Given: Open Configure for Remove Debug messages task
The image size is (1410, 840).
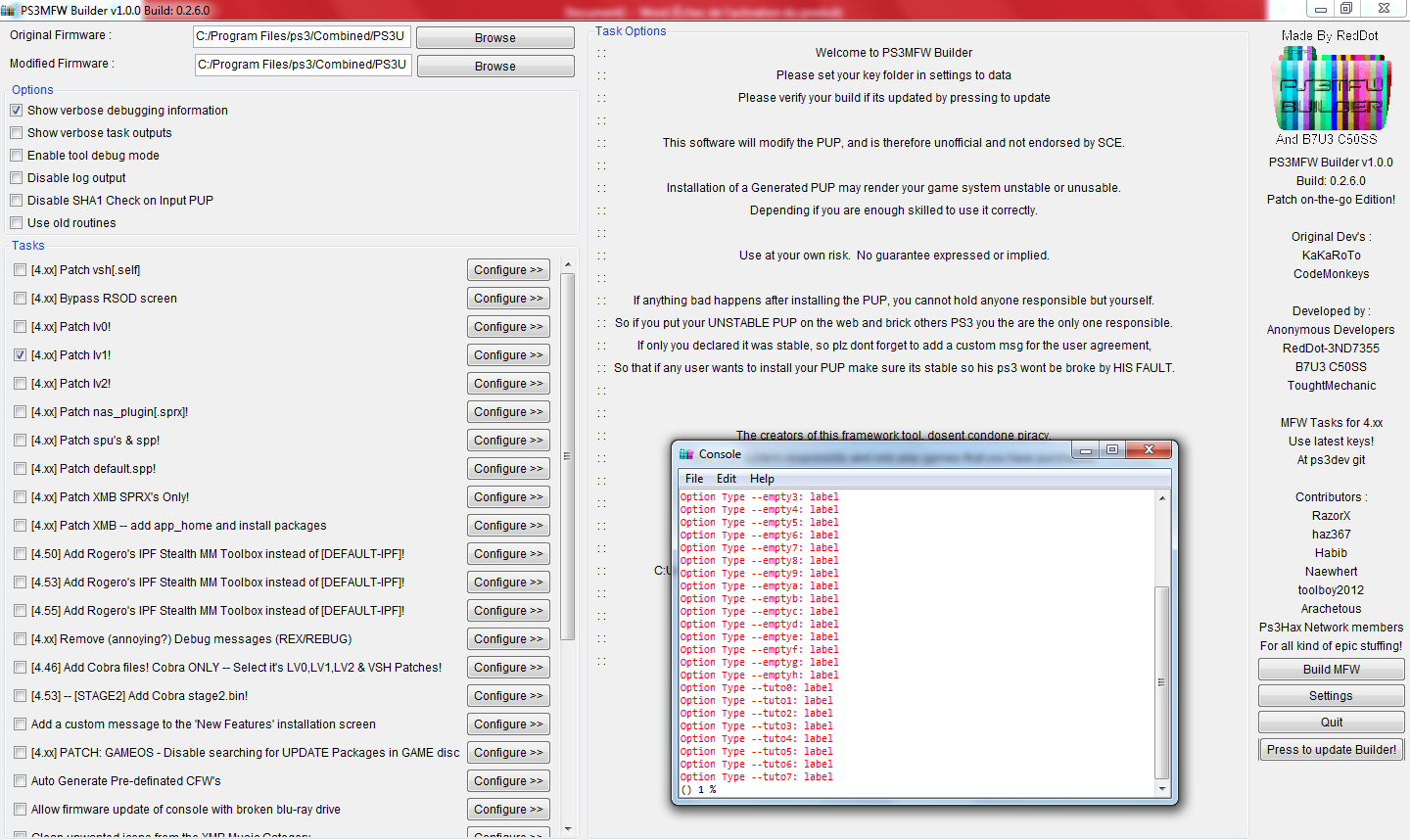Looking at the screenshot, I should (x=508, y=639).
